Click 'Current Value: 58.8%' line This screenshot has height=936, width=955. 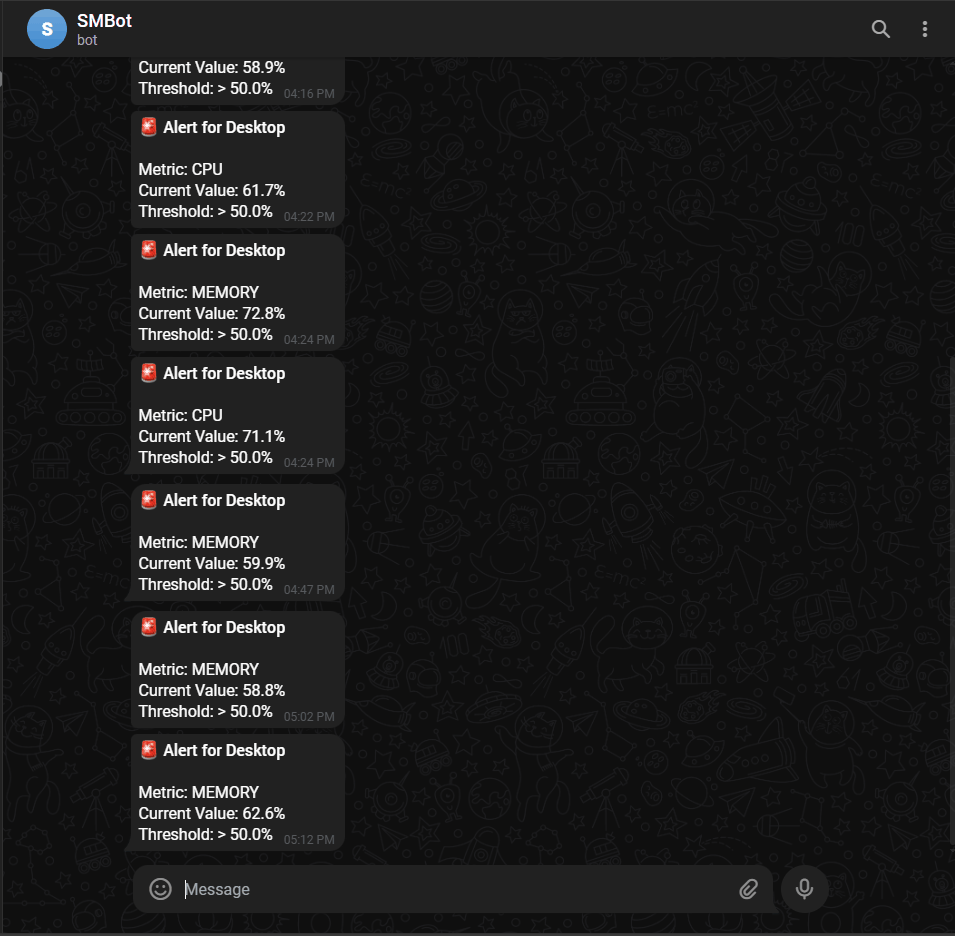[211, 691]
